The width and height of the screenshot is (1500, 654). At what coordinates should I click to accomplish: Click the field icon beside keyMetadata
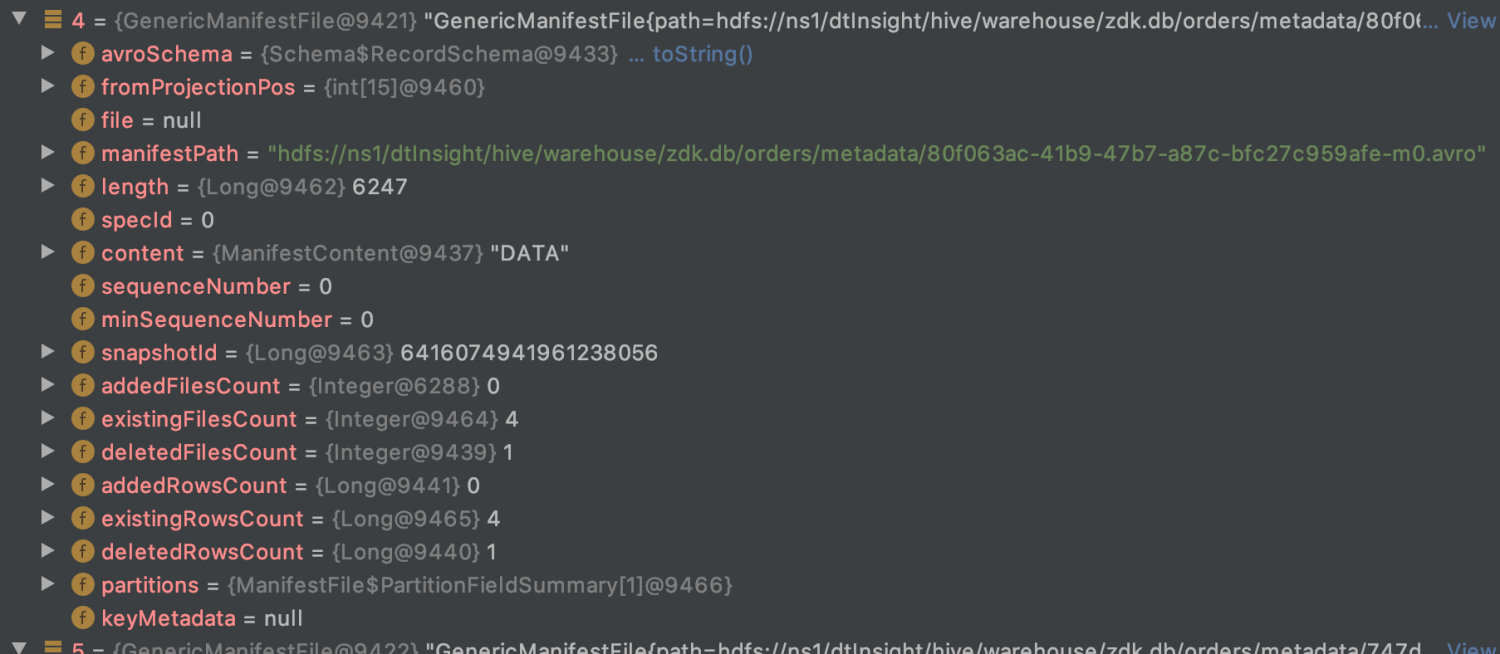click(83, 618)
